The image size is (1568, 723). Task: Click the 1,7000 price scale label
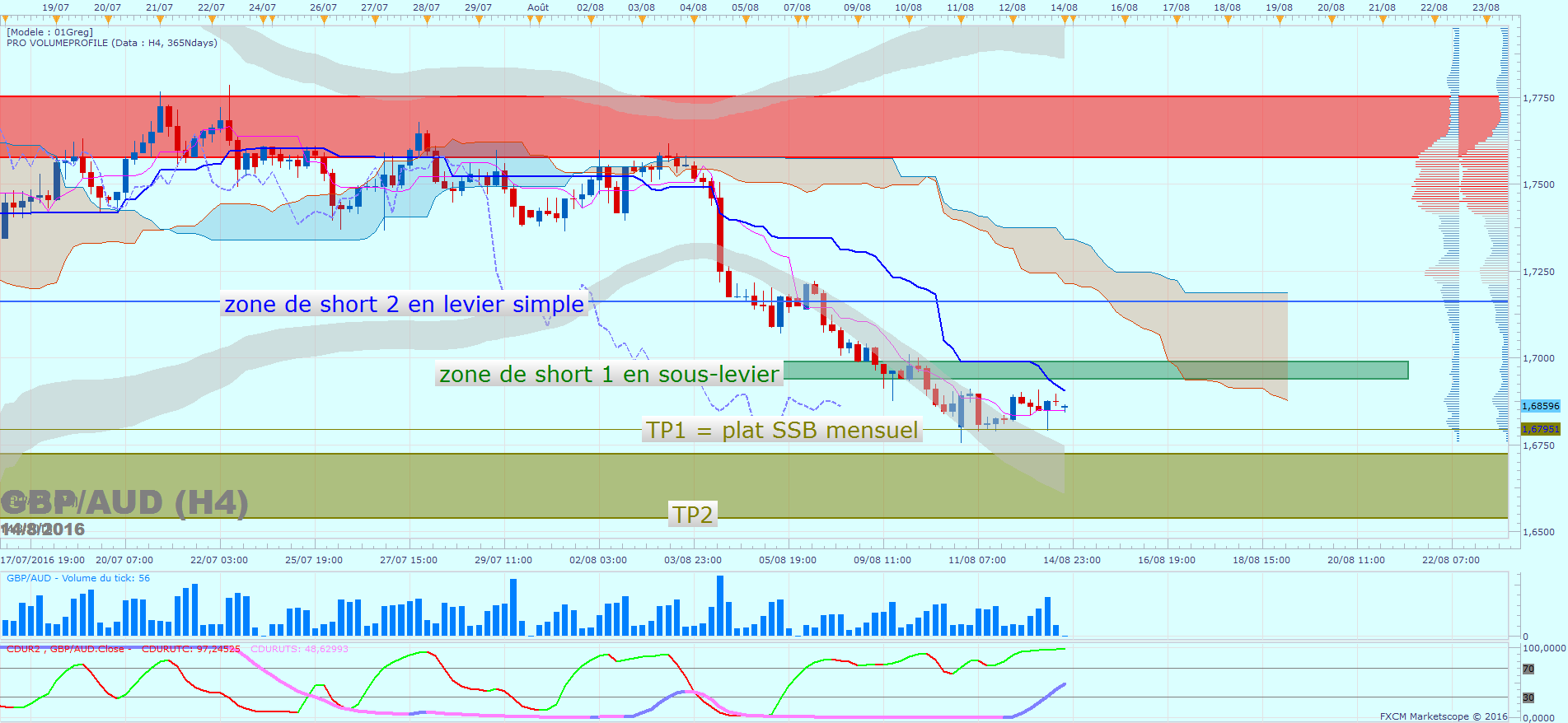(x=1538, y=358)
